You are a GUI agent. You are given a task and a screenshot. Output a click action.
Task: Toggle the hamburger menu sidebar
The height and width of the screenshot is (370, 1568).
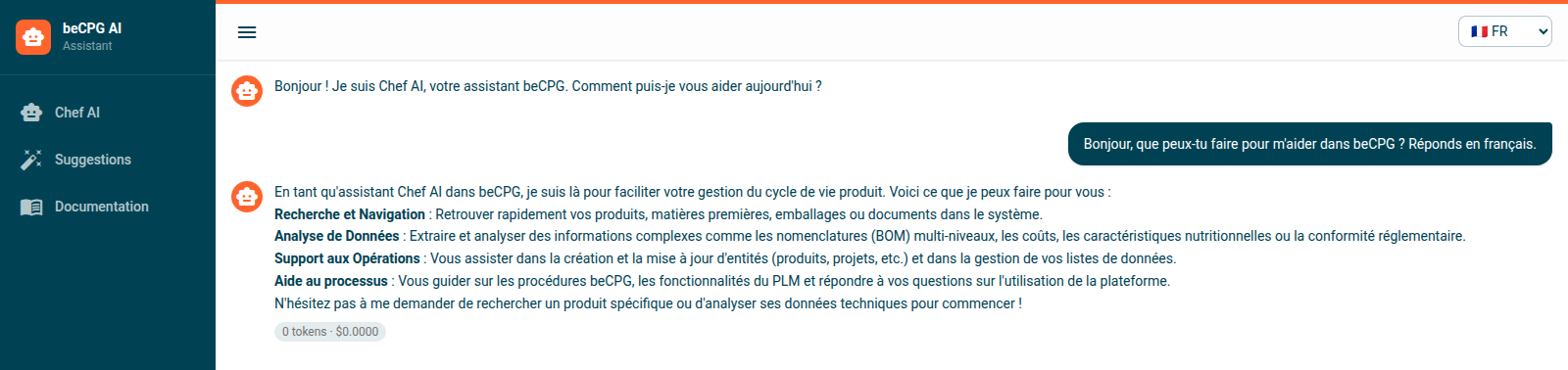pos(247,32)
